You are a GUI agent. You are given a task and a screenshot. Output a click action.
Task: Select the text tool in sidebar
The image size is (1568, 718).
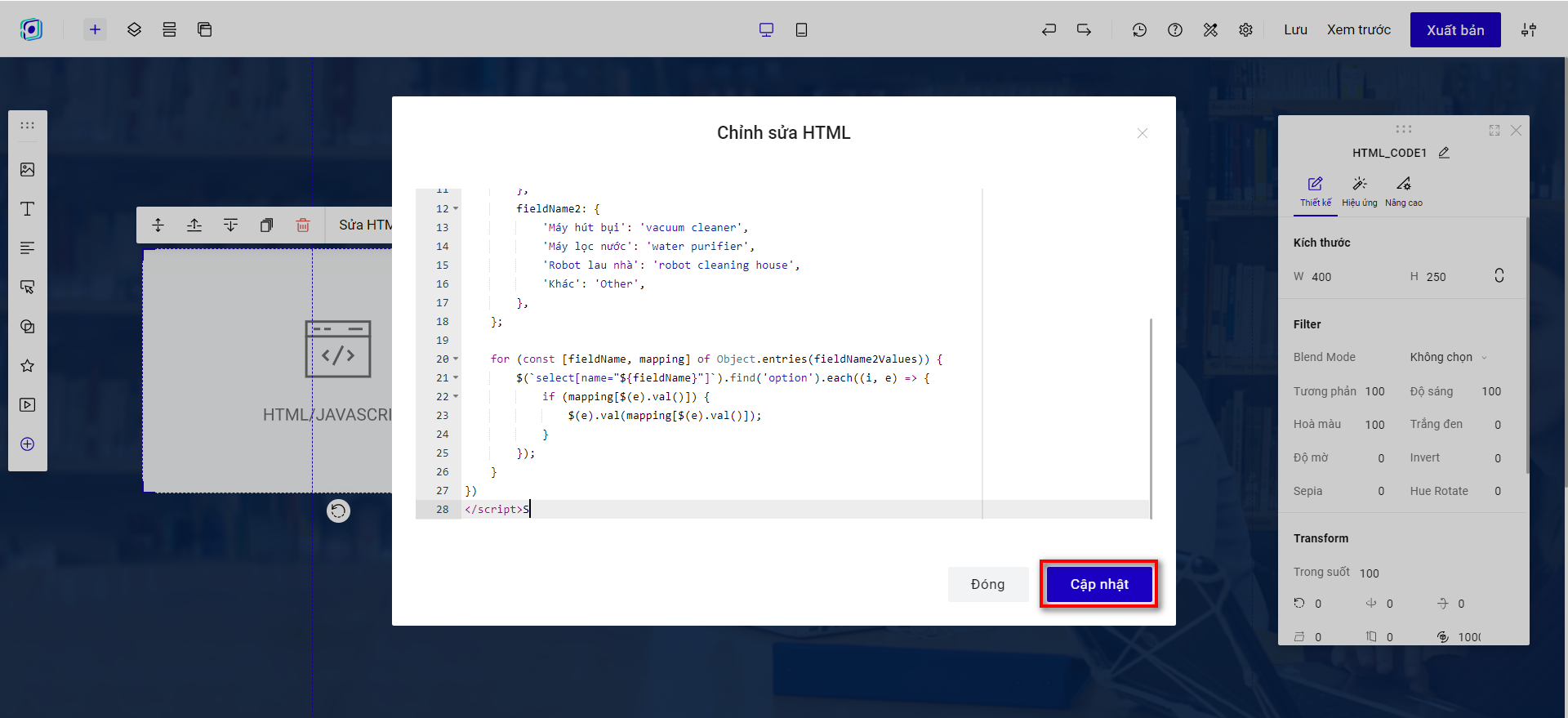pyautogui.click(x=28, y=209)
